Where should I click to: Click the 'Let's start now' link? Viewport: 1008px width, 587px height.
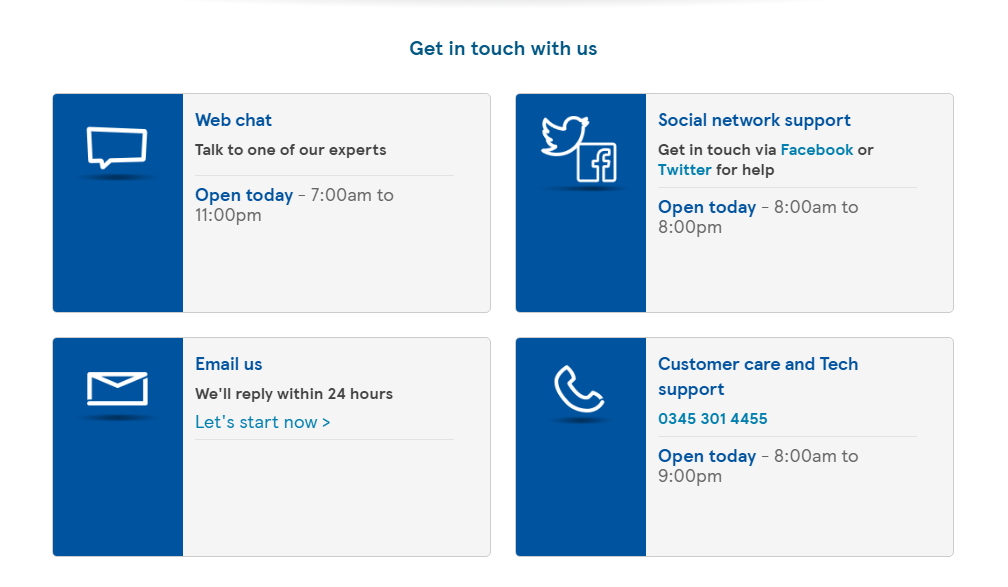click(262, 422)
